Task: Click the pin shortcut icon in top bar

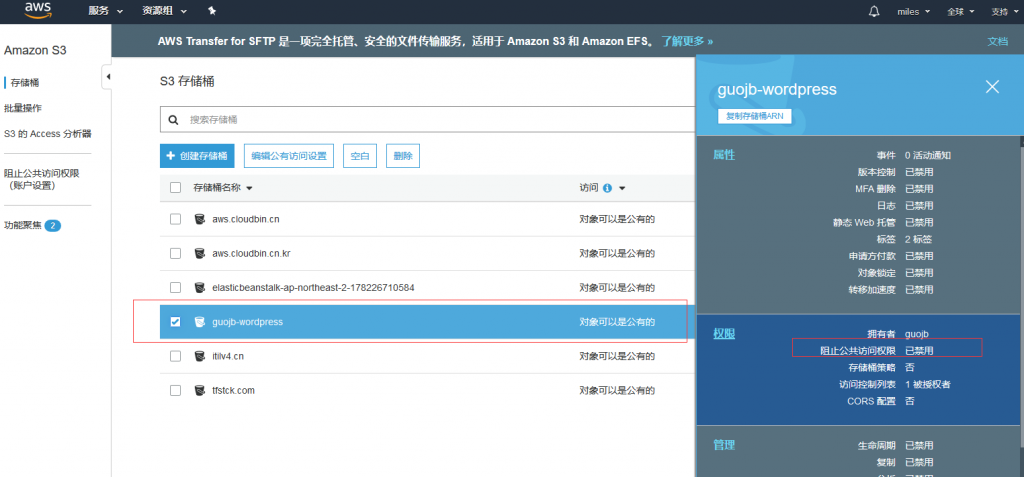Action: tap(212, 11)
